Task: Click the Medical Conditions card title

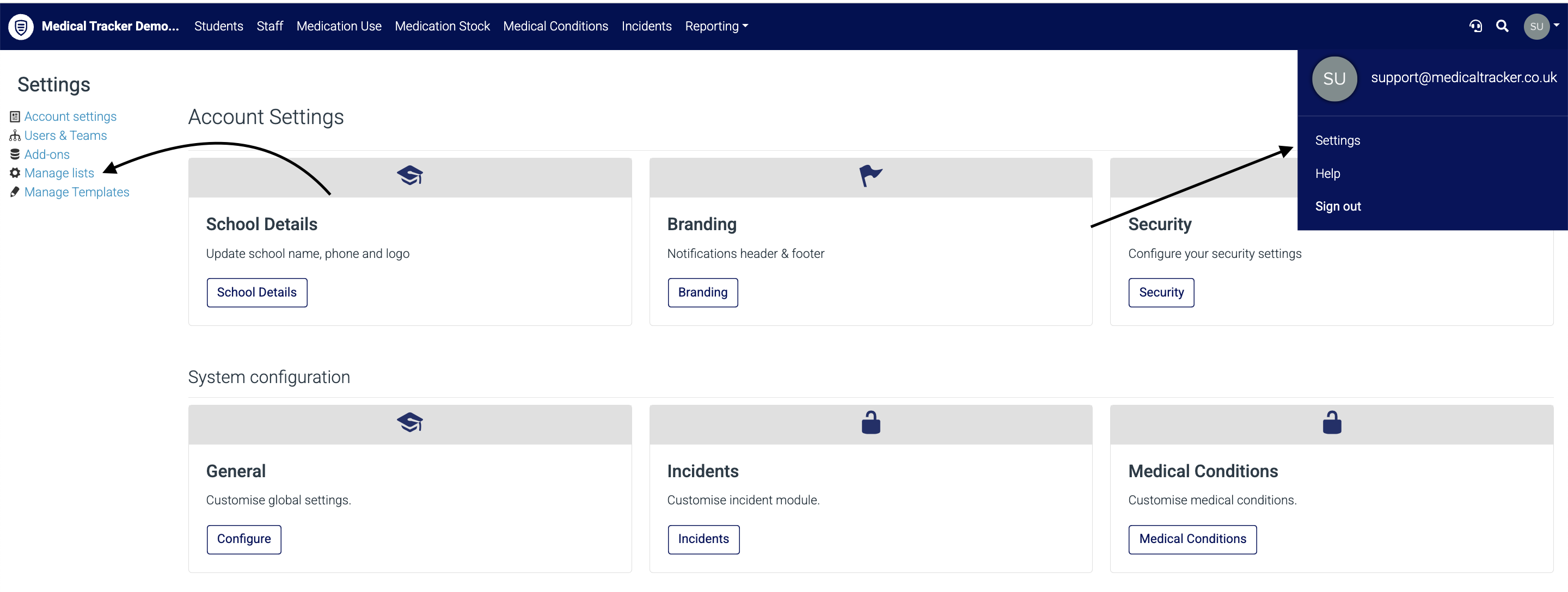Action: (x=1203, y=472)
